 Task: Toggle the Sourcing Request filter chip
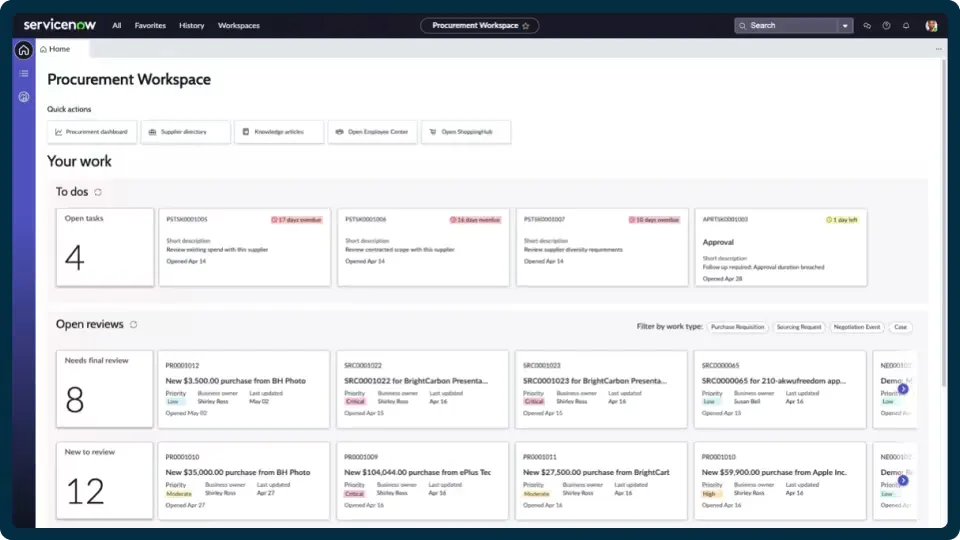(x=799, y=327)
